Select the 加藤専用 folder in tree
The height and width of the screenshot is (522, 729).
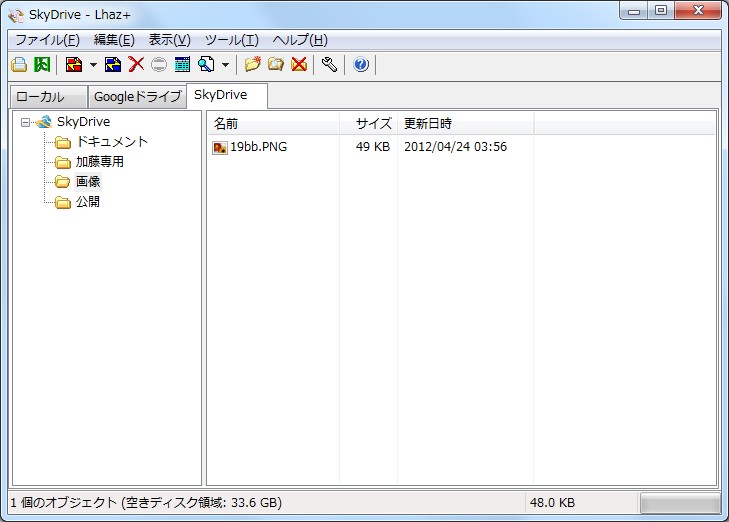100,162
